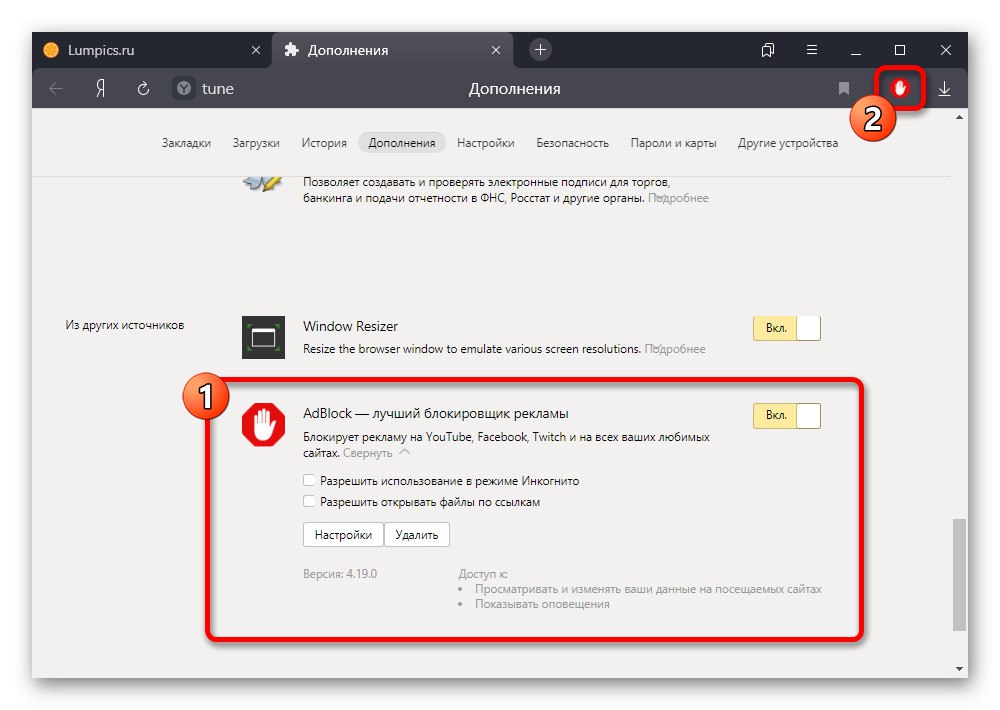
Task: Maximize the browser window
Action: tap(900, 50)
